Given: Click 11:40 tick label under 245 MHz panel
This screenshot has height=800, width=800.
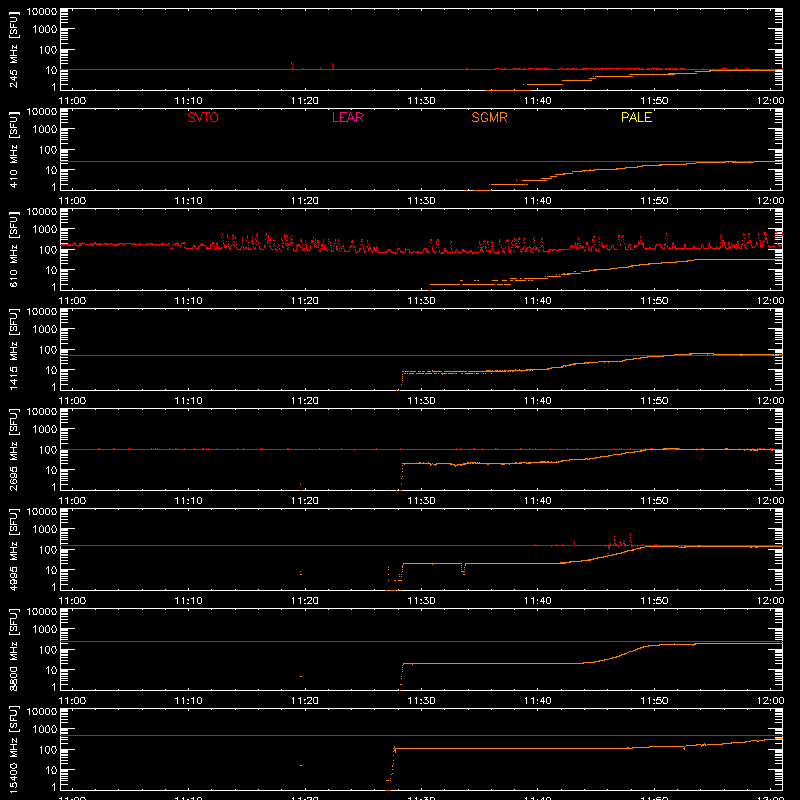Looking at the screenshot, I should (x=537, y=101).
